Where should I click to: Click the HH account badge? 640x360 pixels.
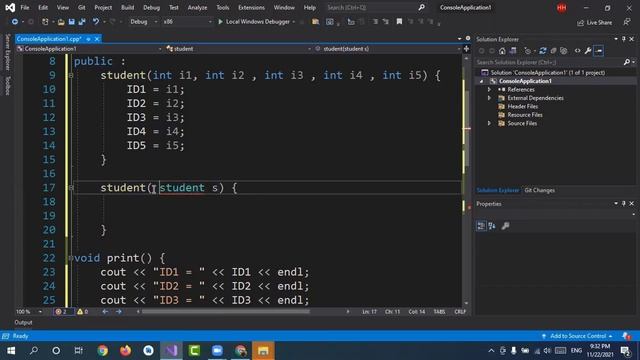tap(562, 7)
